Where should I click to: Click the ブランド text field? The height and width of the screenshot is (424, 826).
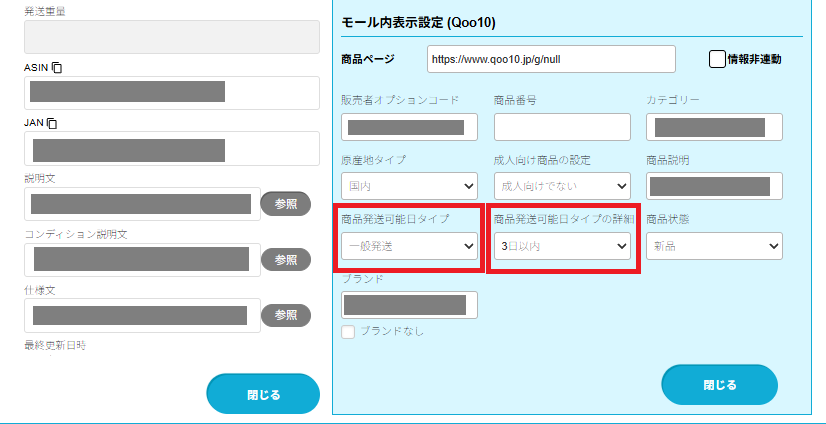click(x=409, y=305)
